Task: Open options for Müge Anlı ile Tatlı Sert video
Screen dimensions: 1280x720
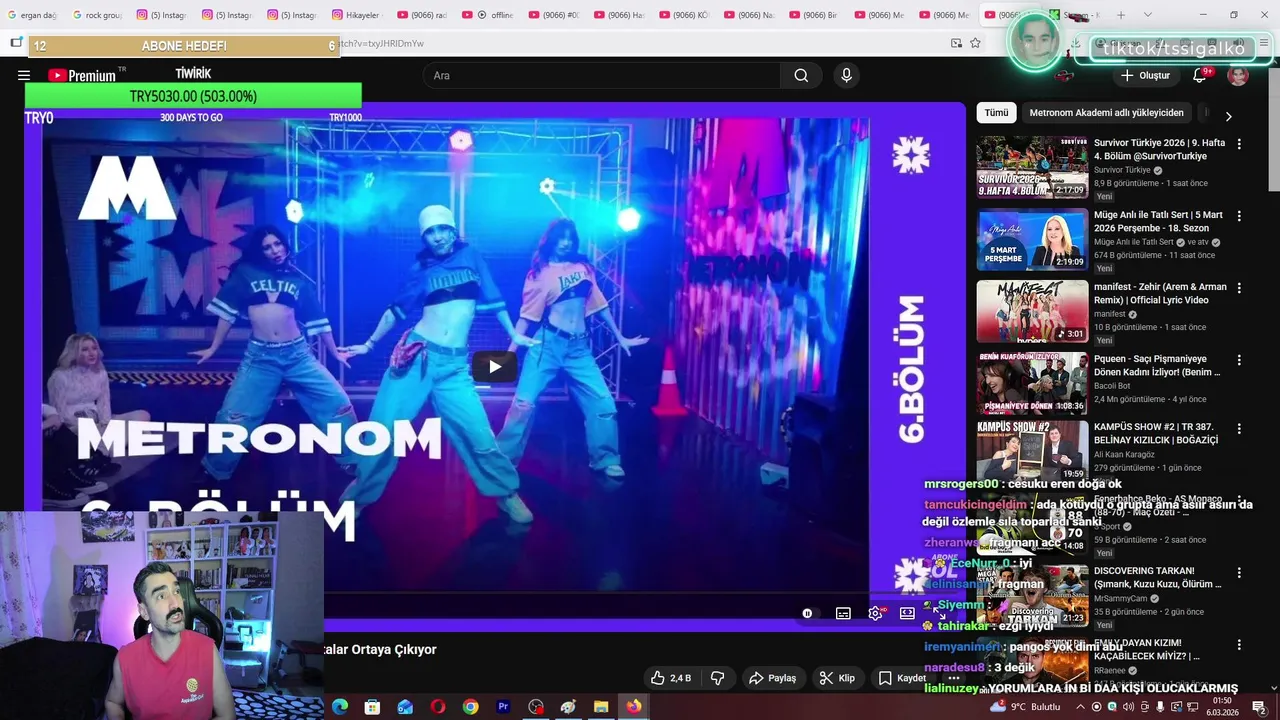Action: (1239, 216)
